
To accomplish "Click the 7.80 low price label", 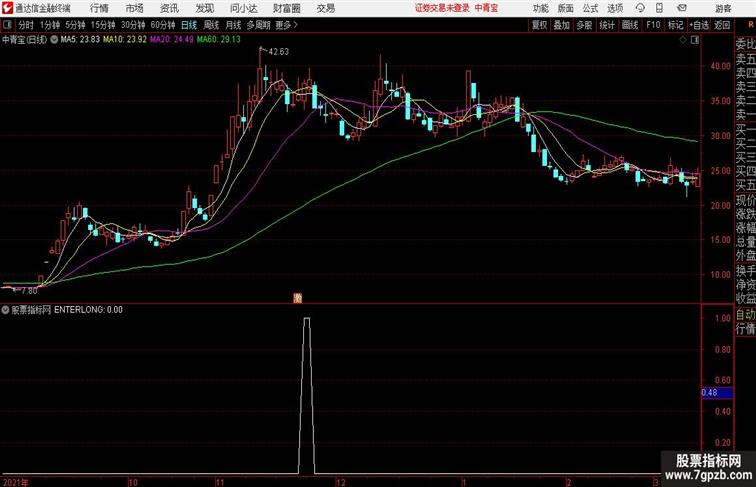I will pyautogui.click(x=29, y=291).
